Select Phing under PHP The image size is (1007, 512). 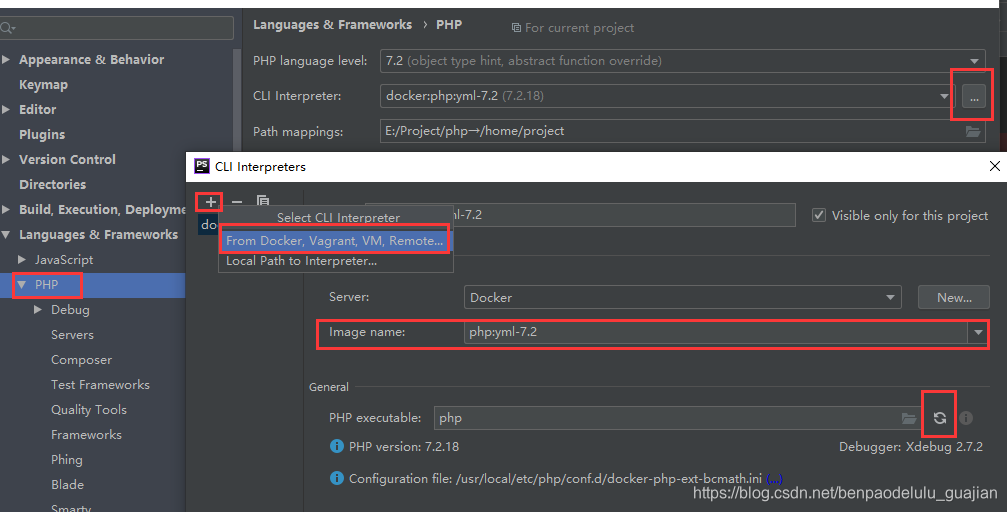pos(67,460)
